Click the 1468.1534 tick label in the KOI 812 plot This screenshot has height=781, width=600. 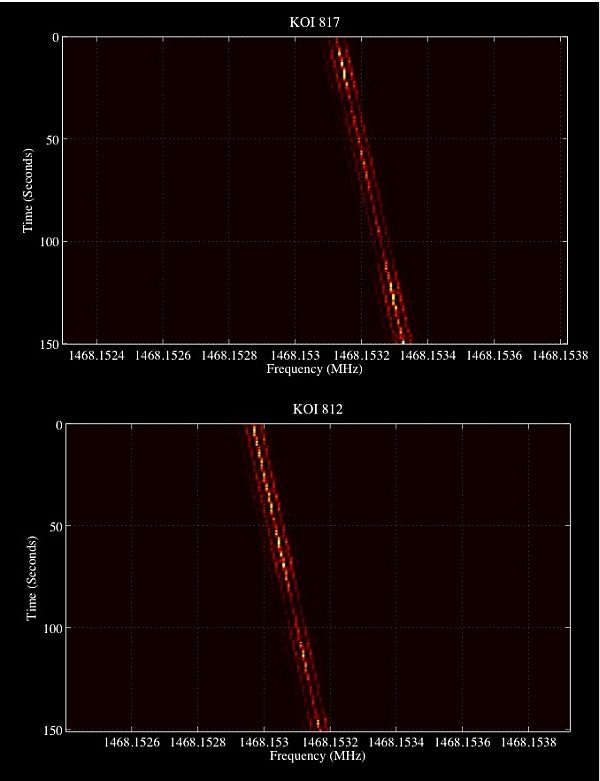coord(396,742)
